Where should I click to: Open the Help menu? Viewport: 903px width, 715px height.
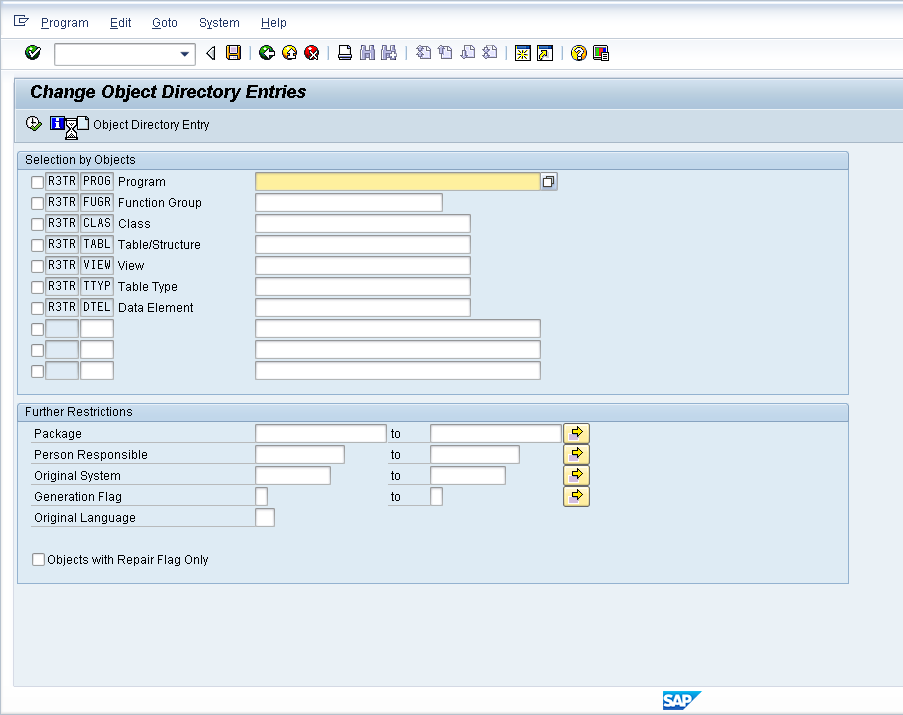click(x=274, y=22)
